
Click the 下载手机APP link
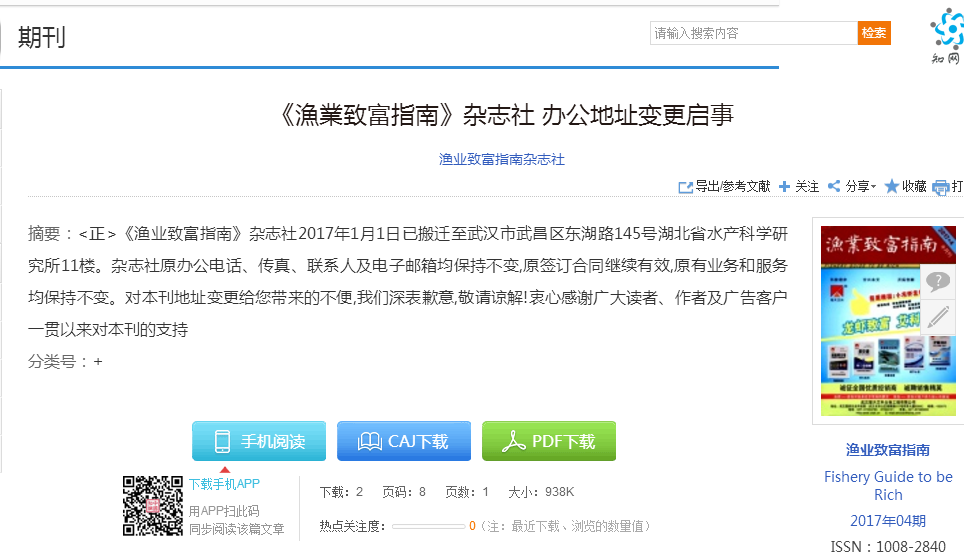[224, 484]
